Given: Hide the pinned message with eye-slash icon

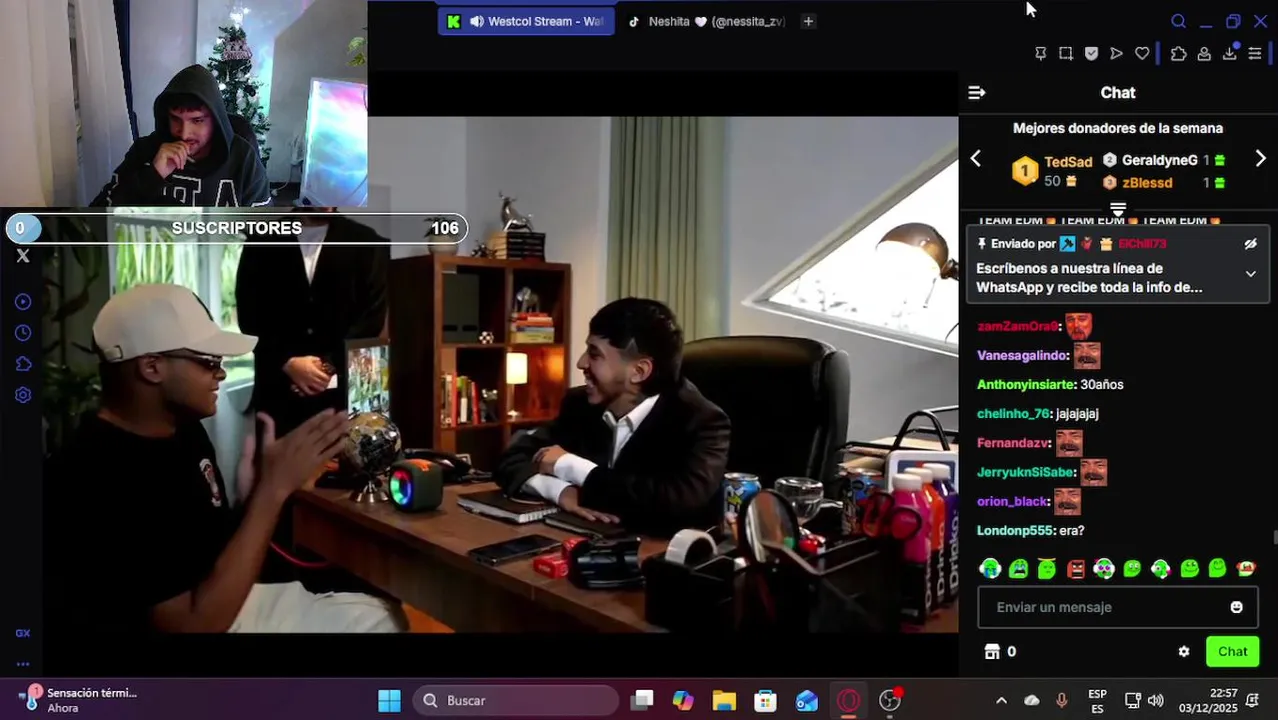Looking at the screenshot, I should coord(1250,244).
